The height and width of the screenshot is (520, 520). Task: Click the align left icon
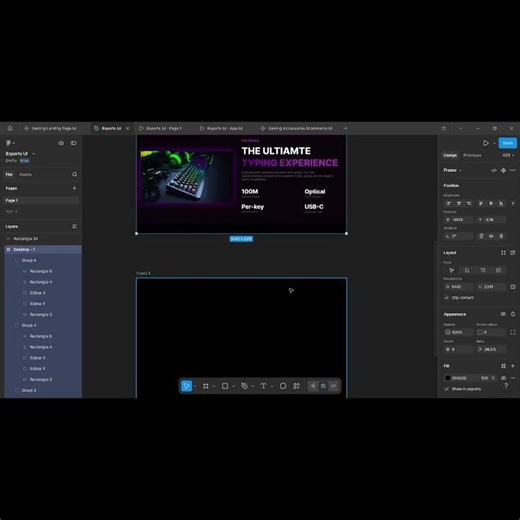click(x=449, y=203)
